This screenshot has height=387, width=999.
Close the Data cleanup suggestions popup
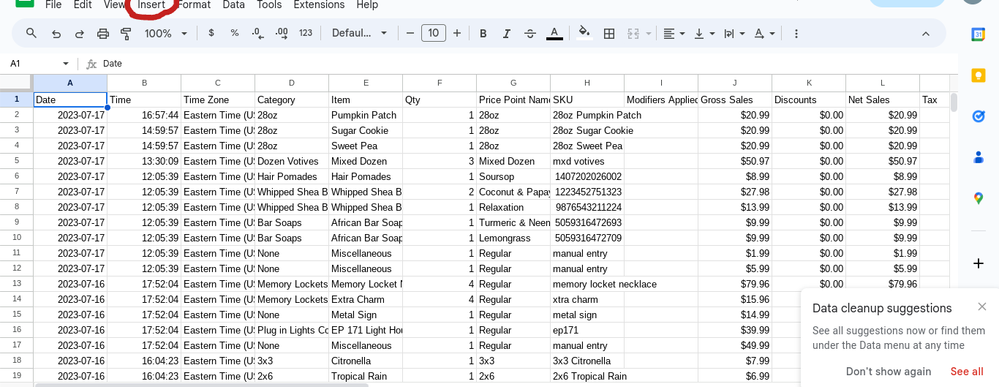982,307
